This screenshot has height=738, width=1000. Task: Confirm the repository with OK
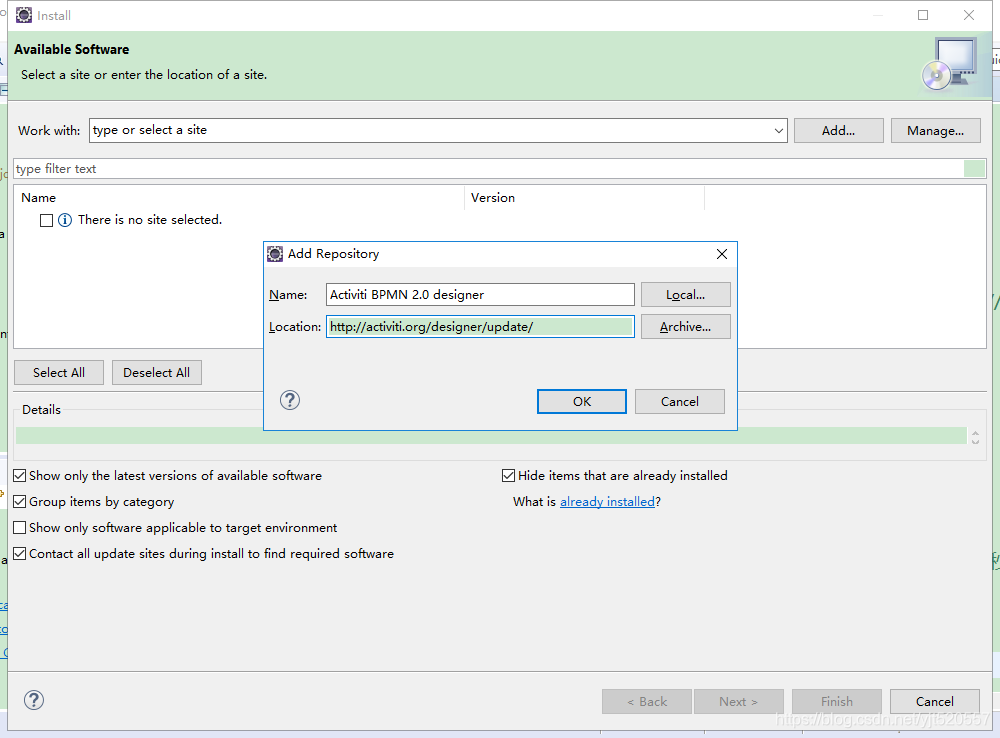pos(582,402)
